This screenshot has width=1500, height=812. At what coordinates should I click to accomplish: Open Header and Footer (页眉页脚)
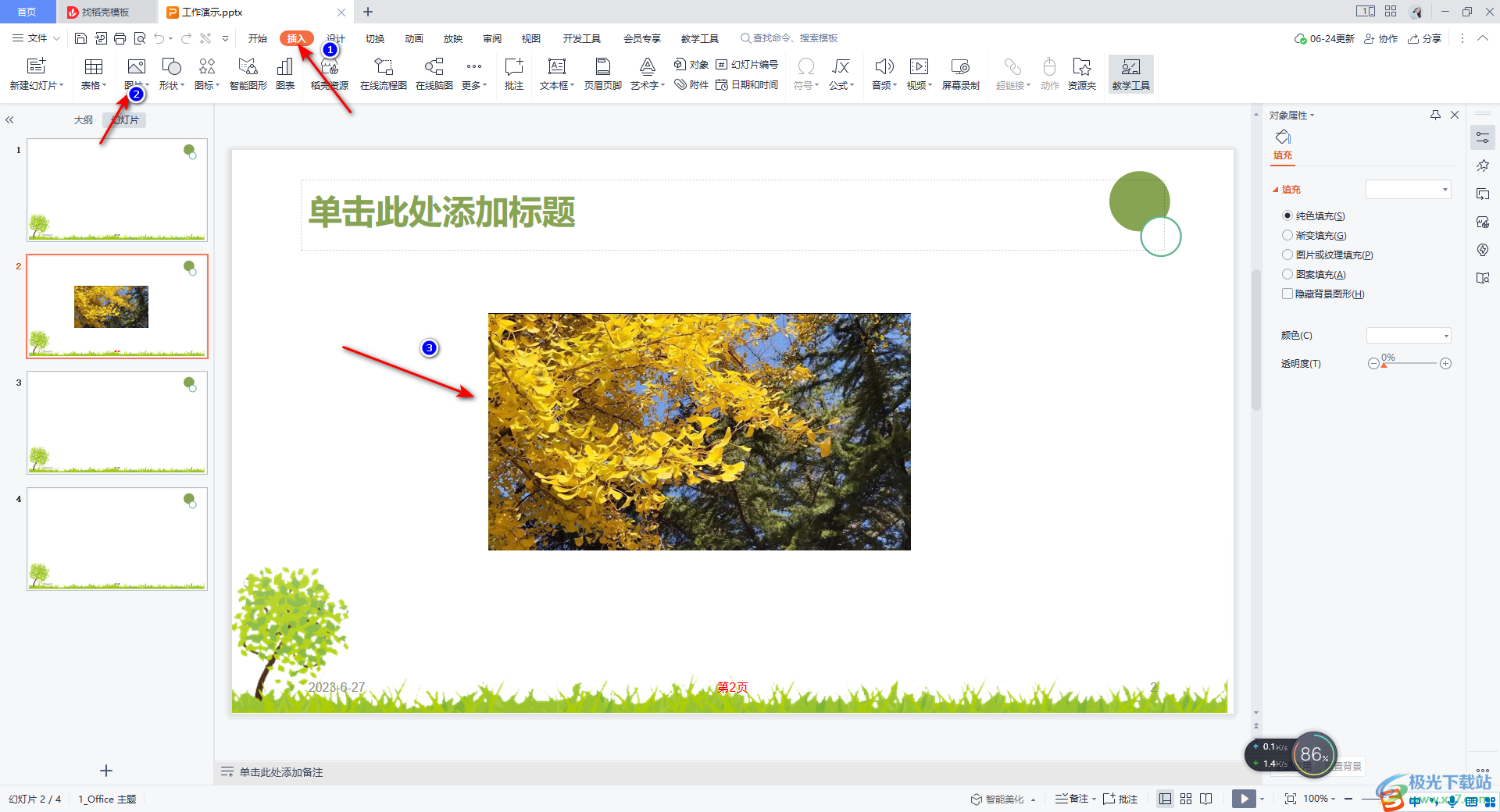click(x=602, y=74)
